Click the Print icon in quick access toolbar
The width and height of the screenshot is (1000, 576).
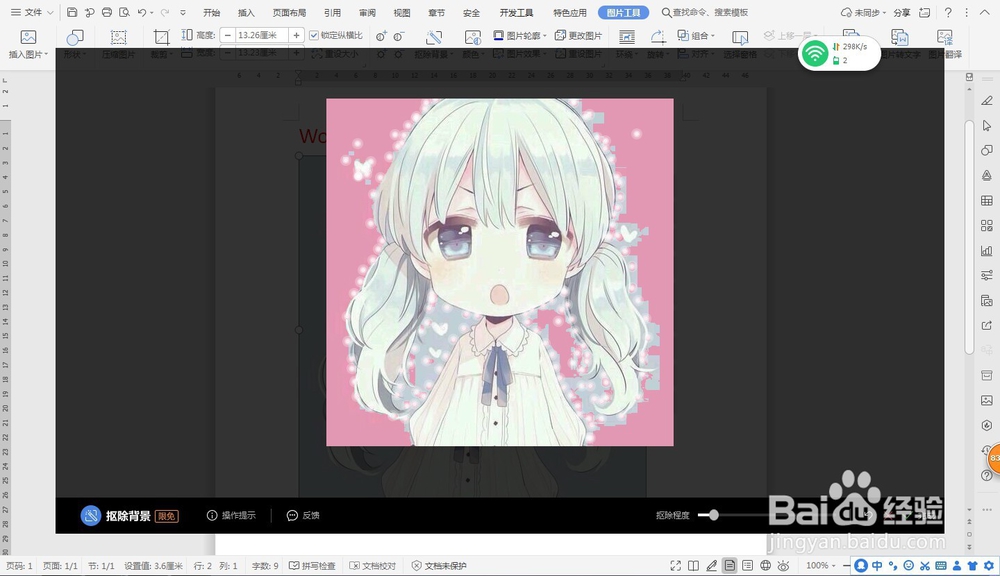tap(107, 12)
